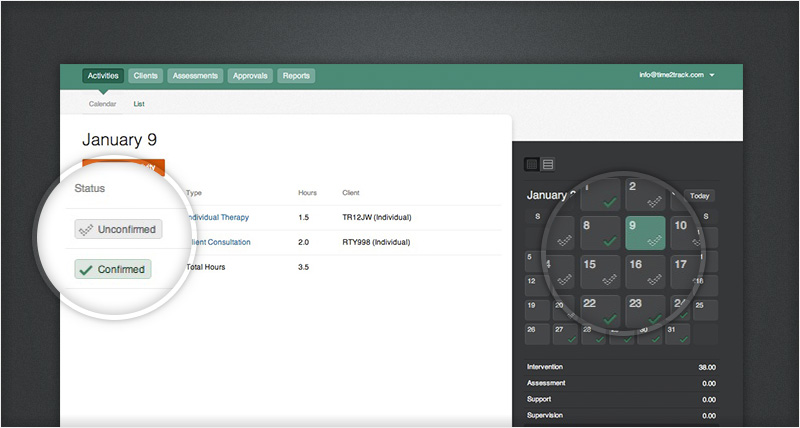Image resolution: width=800 pixels, height=428 pixels.
Task: Switch to list view icon in sidebar
Action: 548,164
